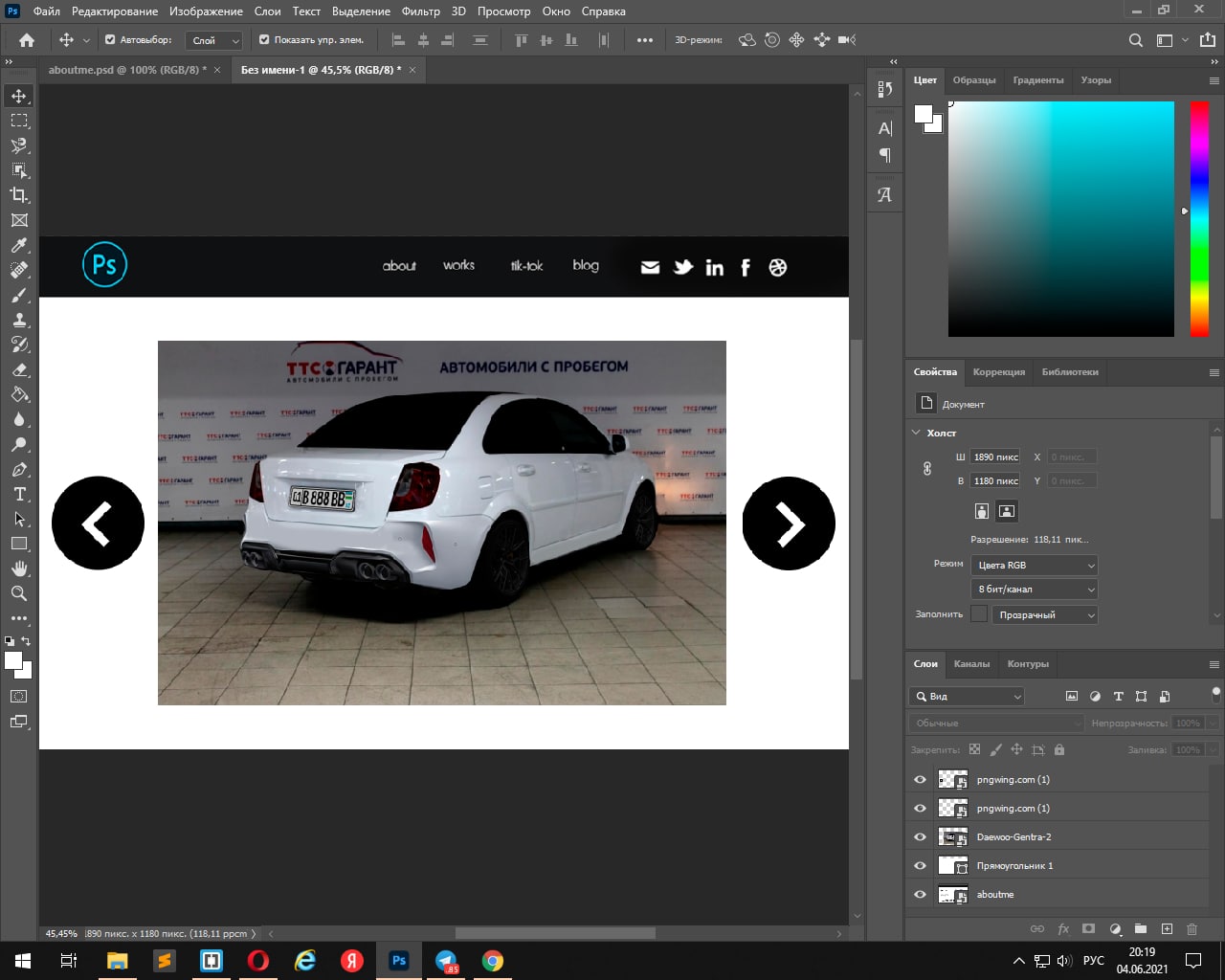The image size is (1225, 980).
Task: Open layer effects fx icon
Action: 1063,928
